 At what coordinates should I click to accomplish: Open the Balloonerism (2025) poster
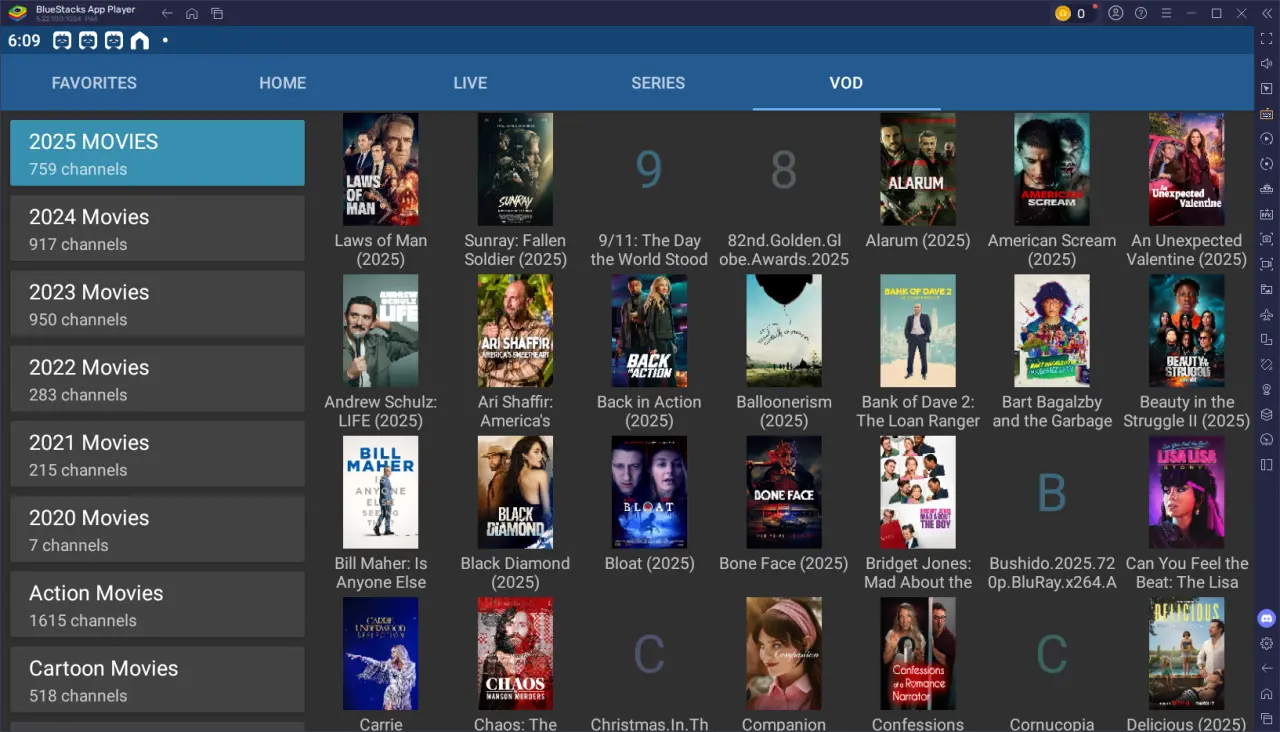[784, 331]
